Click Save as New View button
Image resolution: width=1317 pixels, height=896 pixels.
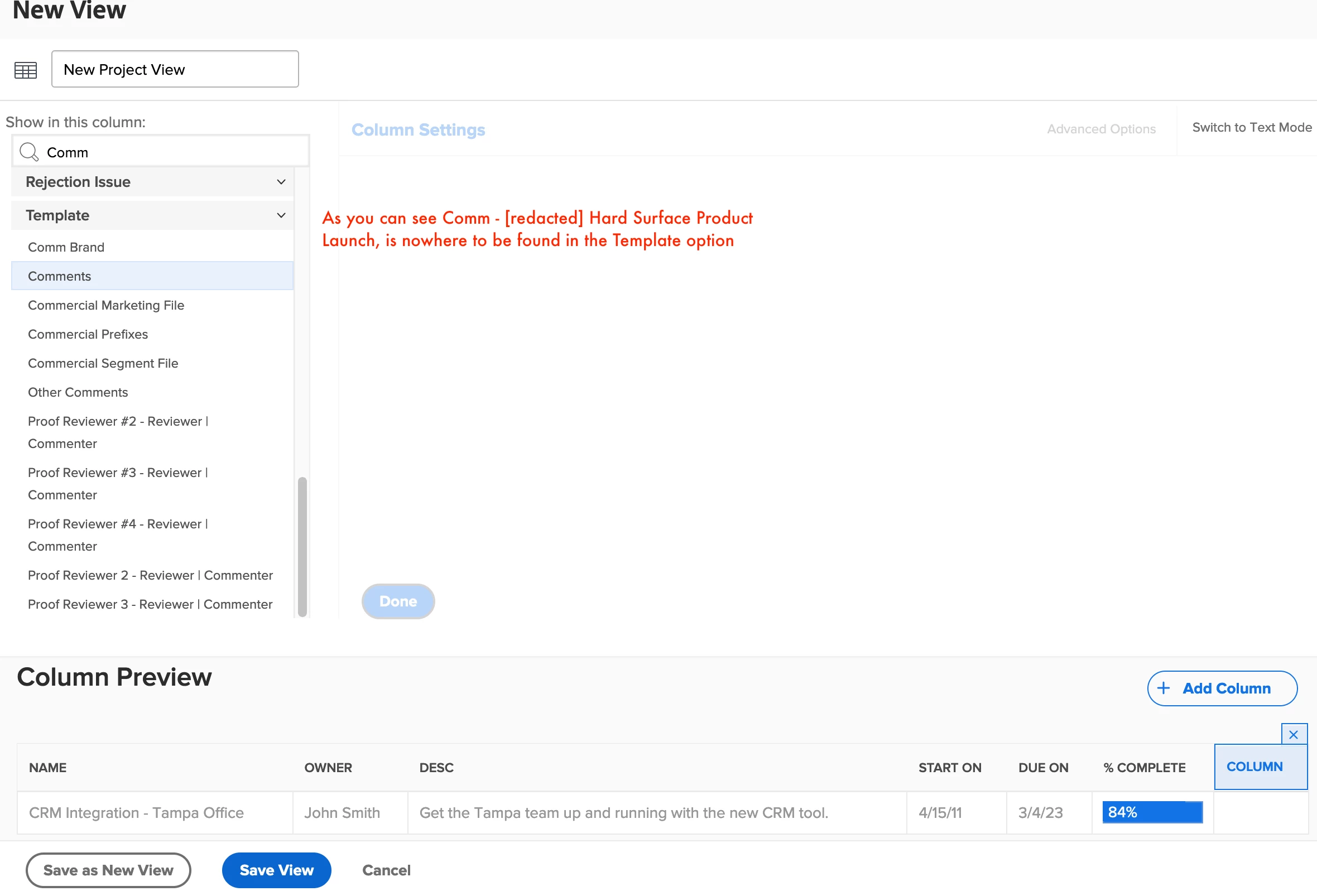pos(108,870)
